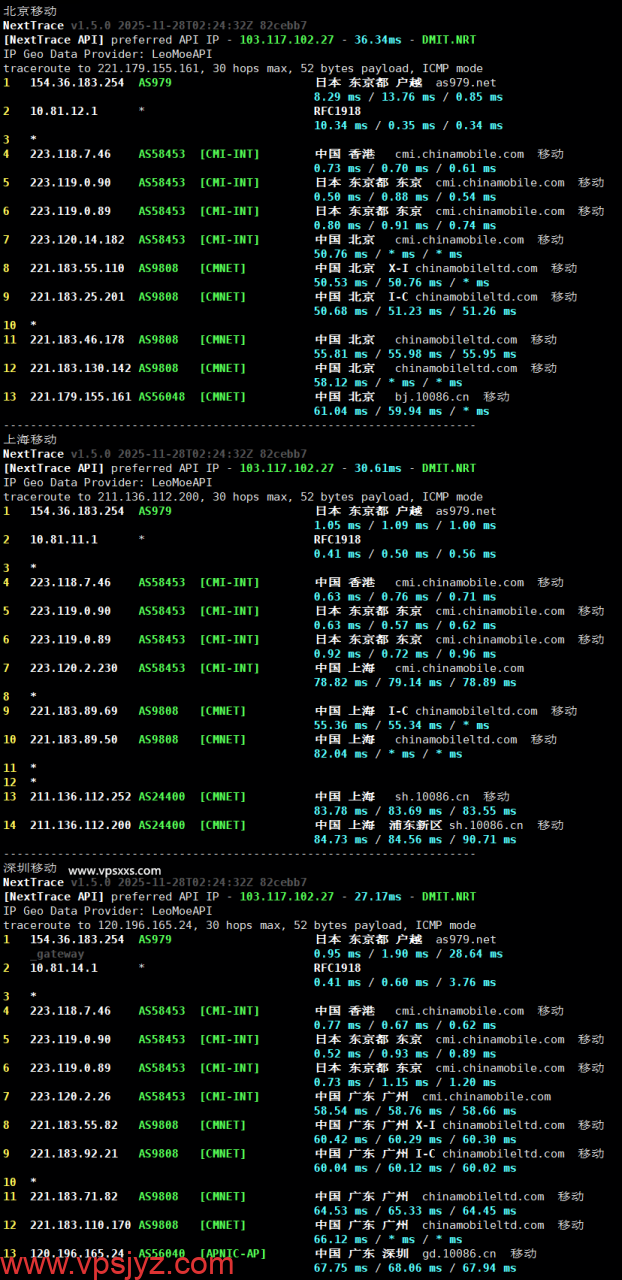This screenshot has height=1280, width=622.
Task: Select the 84.73 ms / 84.56 ms latency line
Action: [x=415, y=840]
